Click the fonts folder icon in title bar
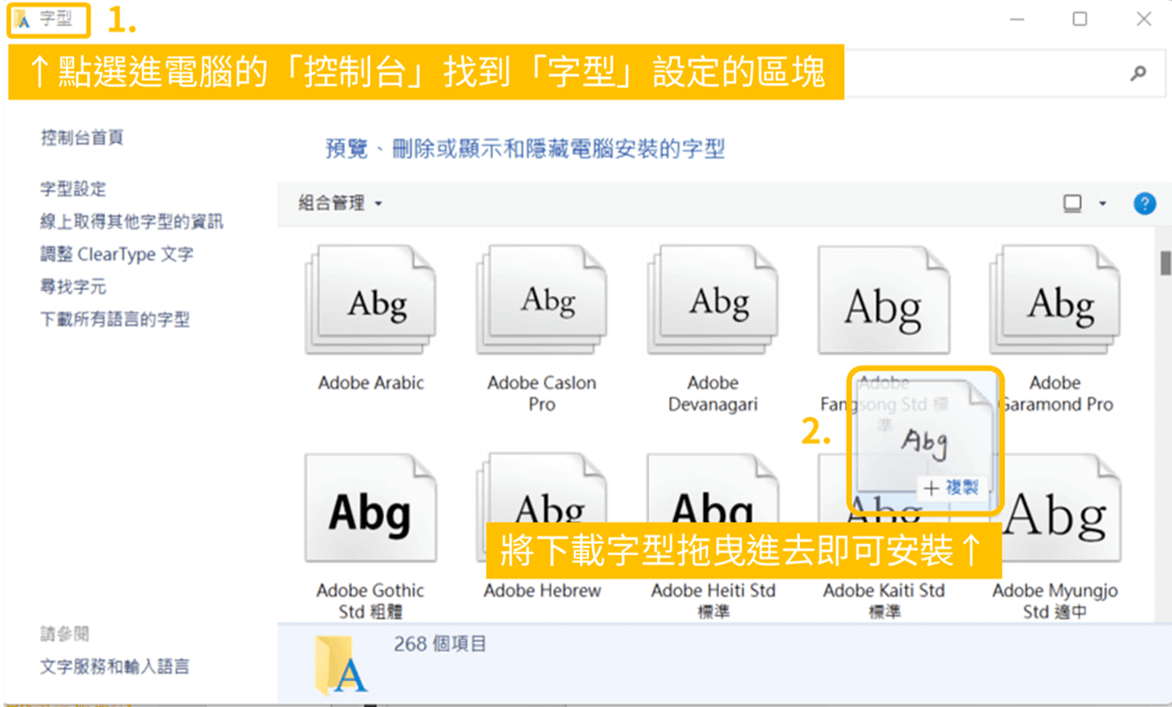This screenshot has width=1172, height=707. [x=23, y=19]
